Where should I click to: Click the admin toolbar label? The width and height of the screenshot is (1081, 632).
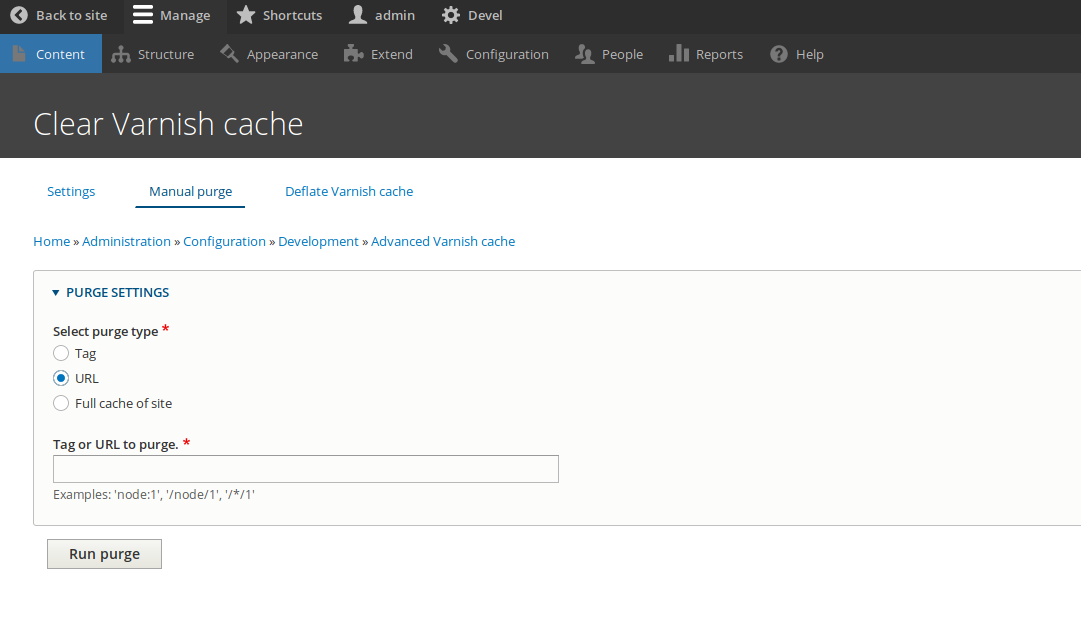395,15
